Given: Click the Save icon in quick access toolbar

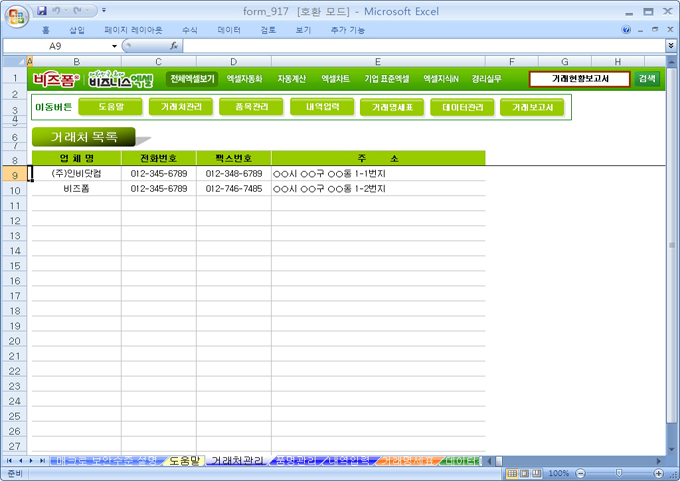Looking at the screenshot, I should [42, 10].
